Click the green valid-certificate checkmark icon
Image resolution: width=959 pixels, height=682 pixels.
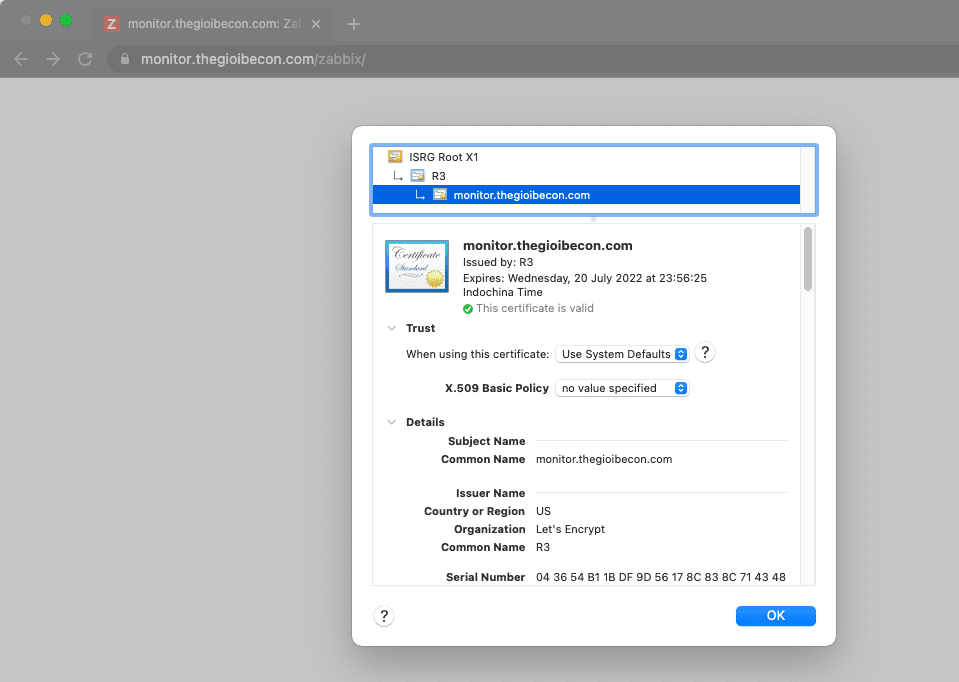tap(470, 308)
